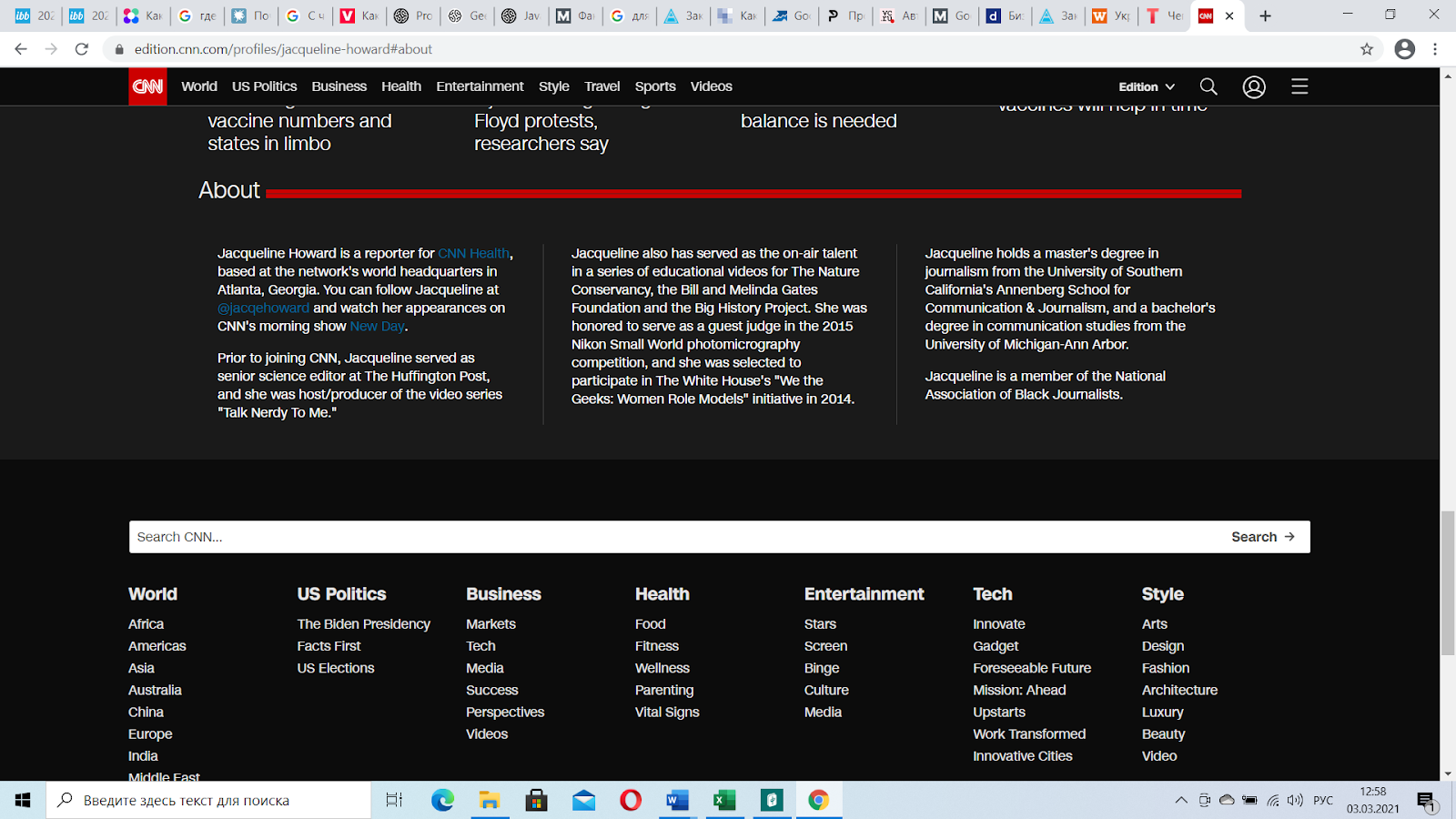Open Health in the top navigation
Viewport: 1456px width, 819px height.
(401, 86)
